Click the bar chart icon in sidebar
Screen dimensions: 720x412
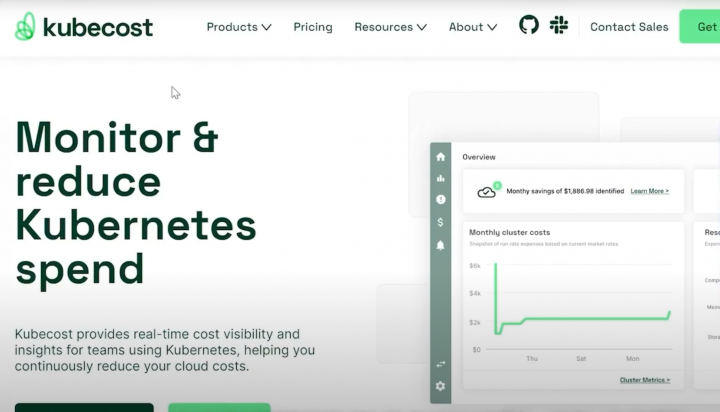440,178
